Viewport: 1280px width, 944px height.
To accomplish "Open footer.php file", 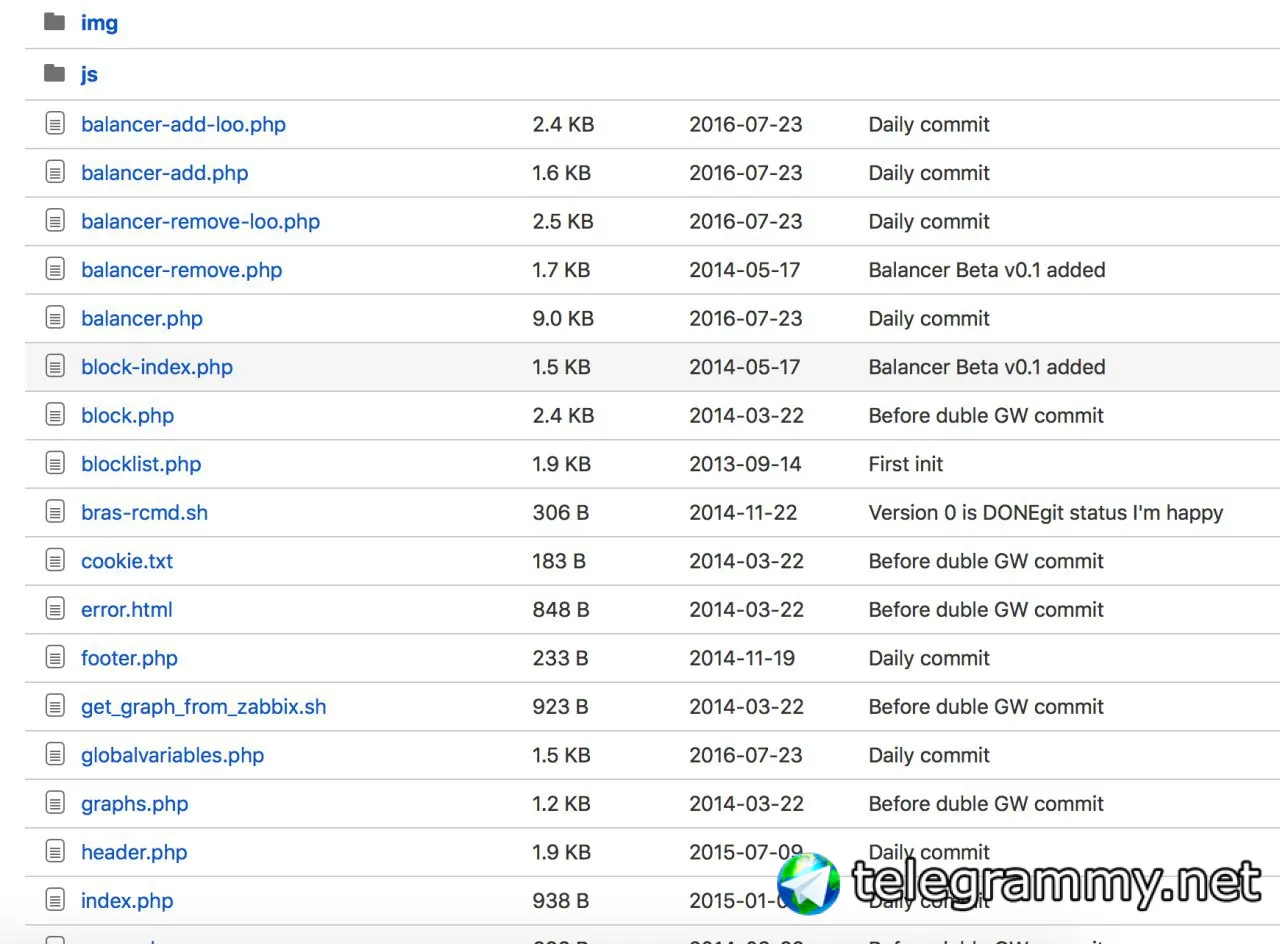I will click(x=129, y=658).
